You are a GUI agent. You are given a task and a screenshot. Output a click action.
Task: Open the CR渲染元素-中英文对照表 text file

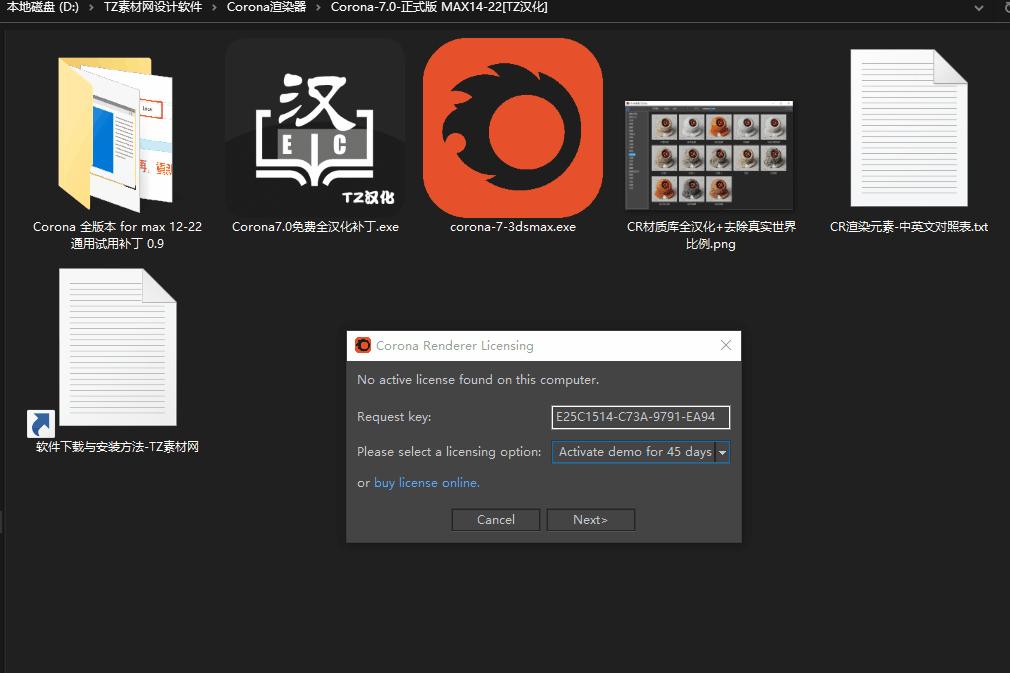908,130
